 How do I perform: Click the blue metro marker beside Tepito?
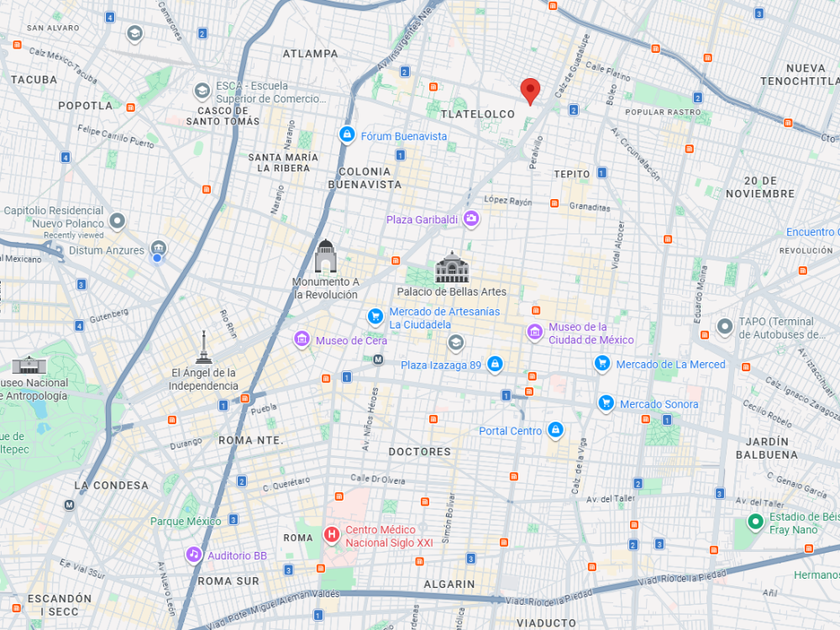point(602,172)
